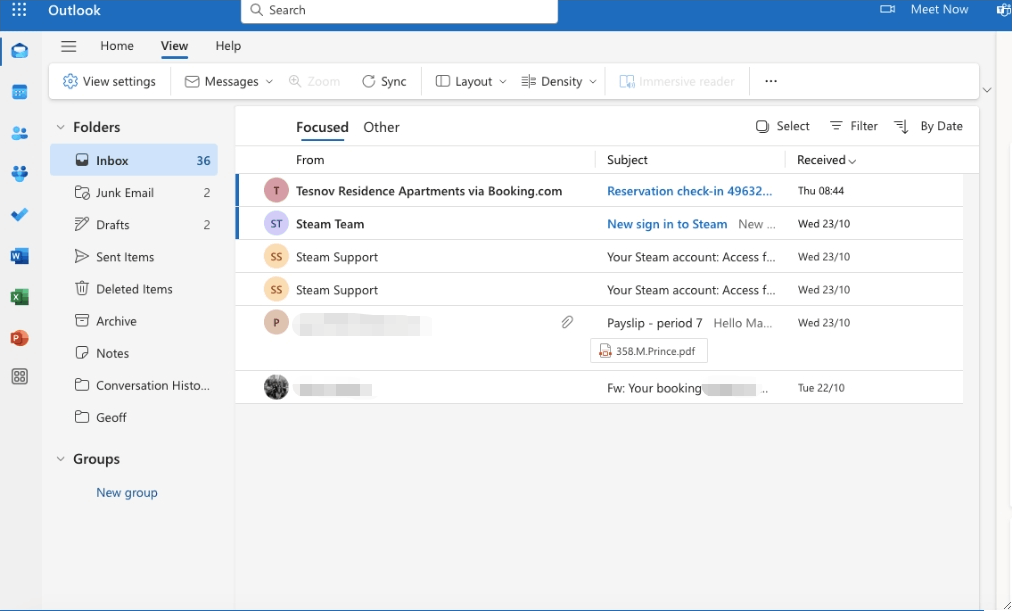Open the Notes folder
Viewport: 1012px width, 611px height.
[x=134, y=353]
